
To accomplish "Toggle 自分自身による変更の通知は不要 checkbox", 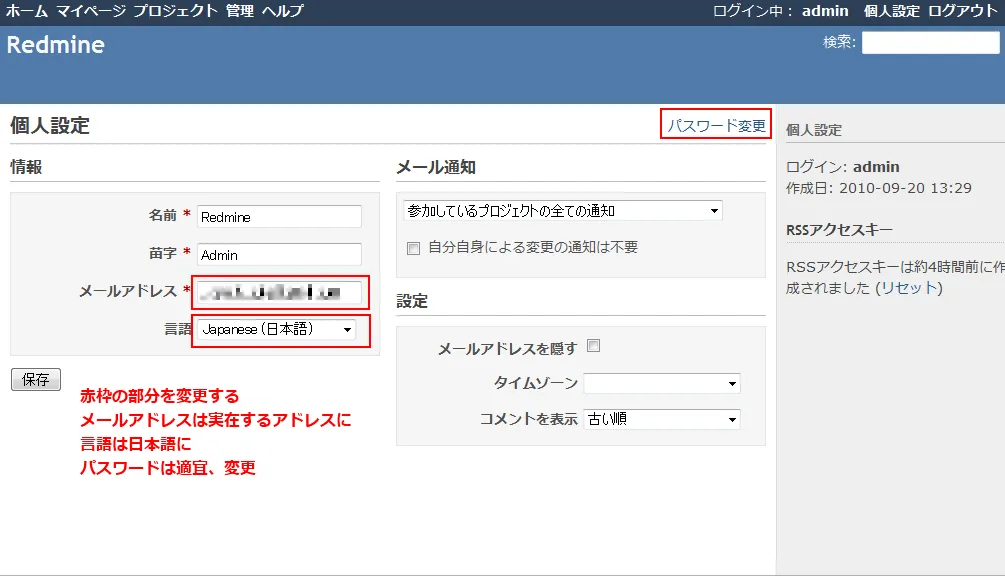I will (x=413, y=248).
